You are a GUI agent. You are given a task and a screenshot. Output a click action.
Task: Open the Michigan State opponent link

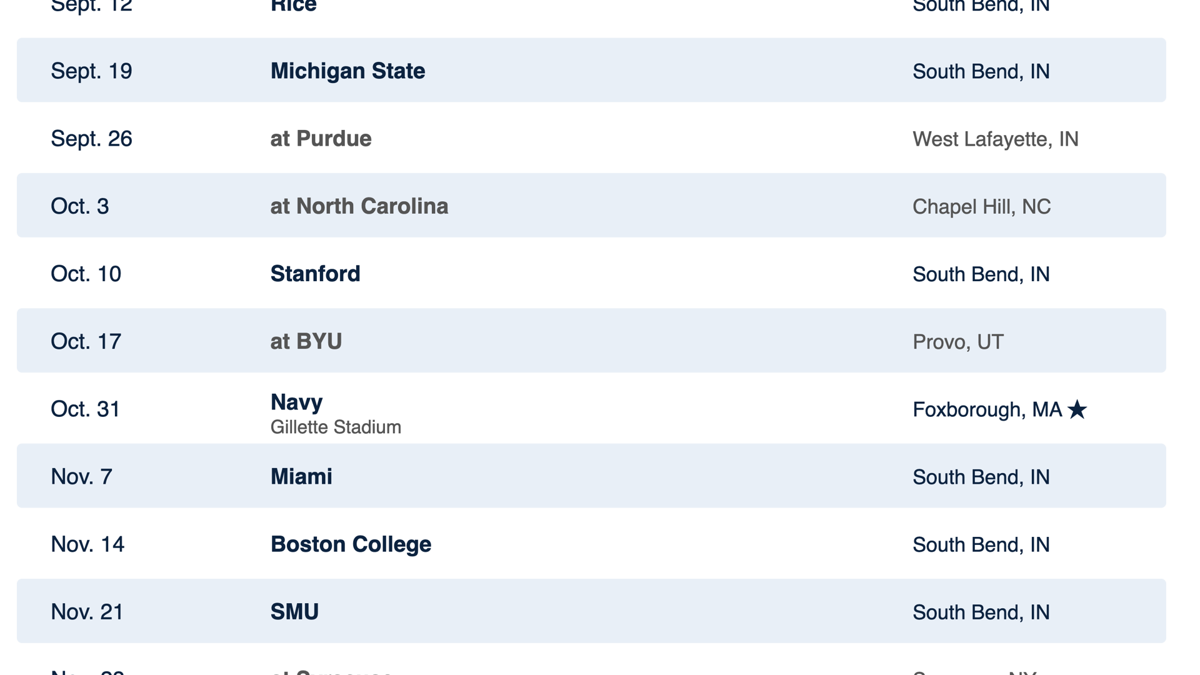[348, 71]
